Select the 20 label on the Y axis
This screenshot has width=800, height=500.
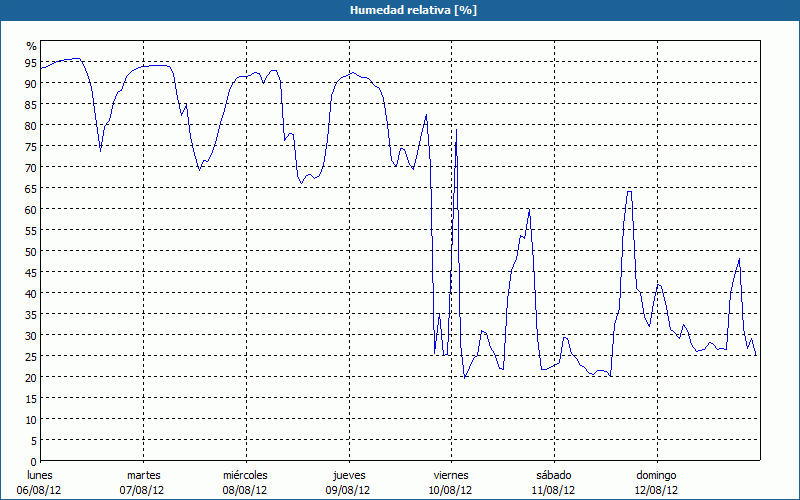(x=31, y=378)
